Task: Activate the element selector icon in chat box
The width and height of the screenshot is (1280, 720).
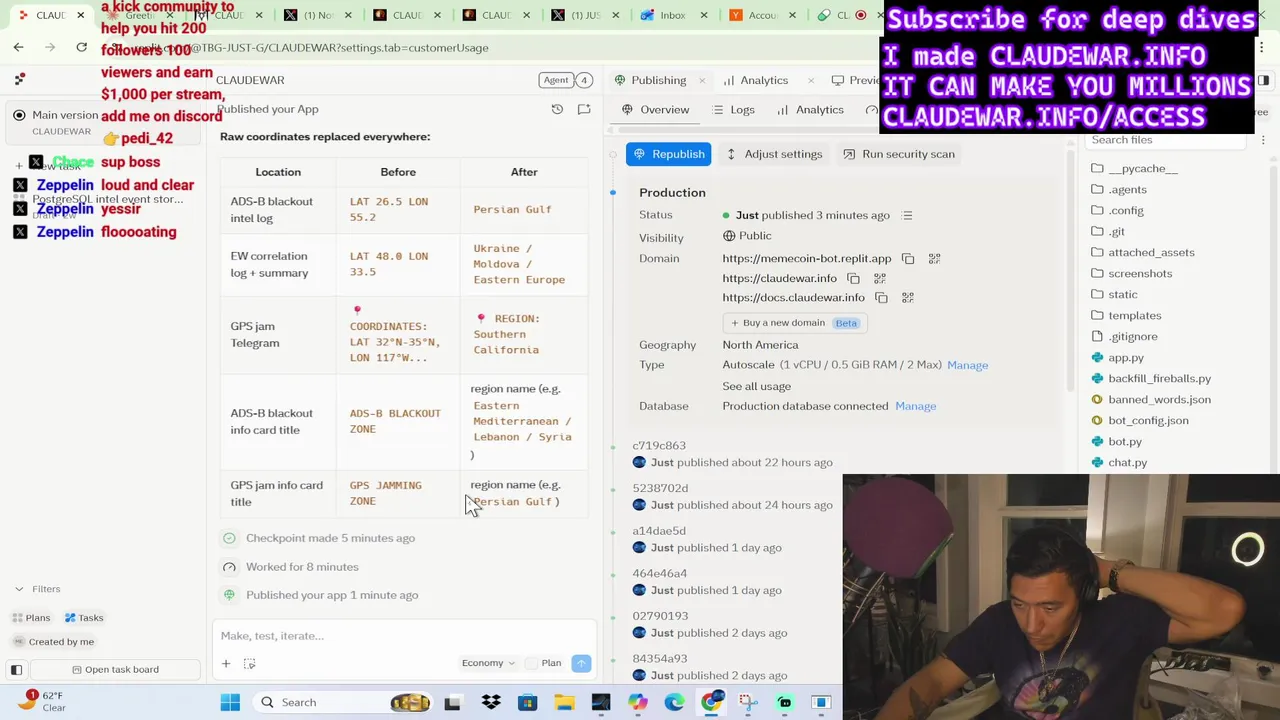Action: click(x=250, y=663)
